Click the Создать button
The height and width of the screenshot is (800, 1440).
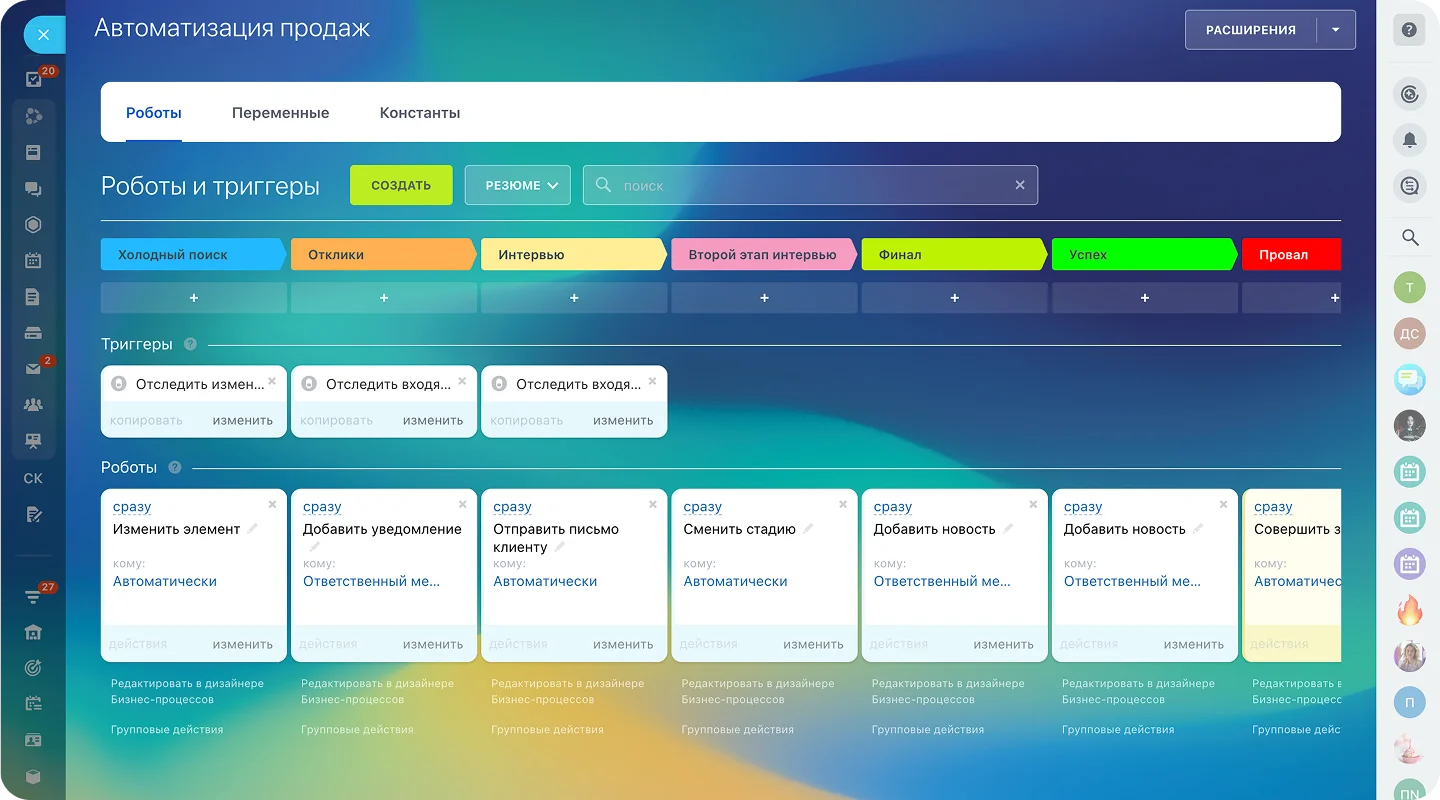pos(401,185)
